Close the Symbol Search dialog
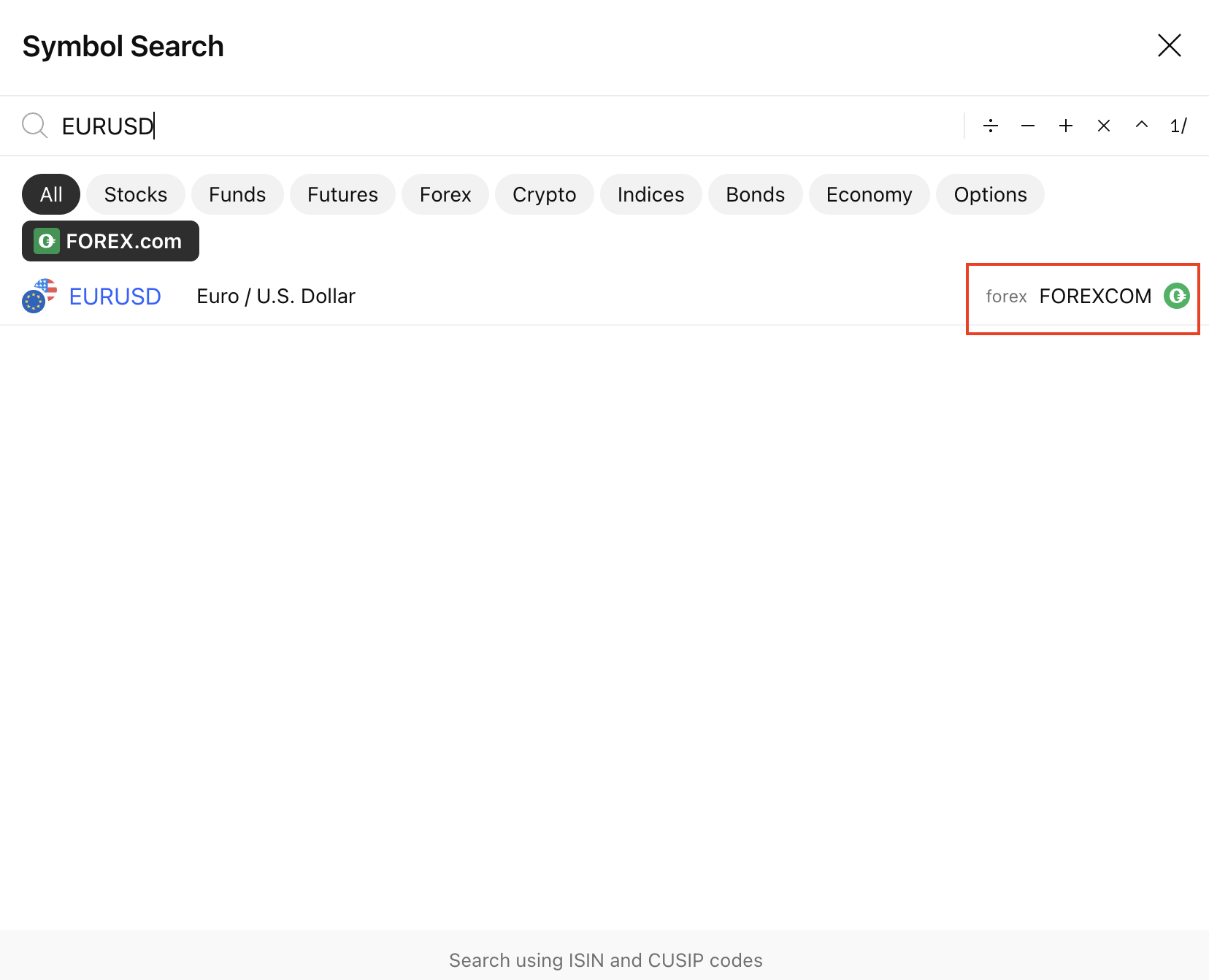This screenshot has width=1209, height=980. (x=1169, y=45)
